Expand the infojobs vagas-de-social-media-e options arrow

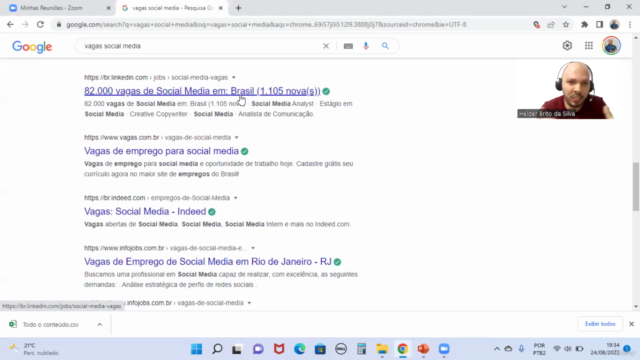click(253, 248)
